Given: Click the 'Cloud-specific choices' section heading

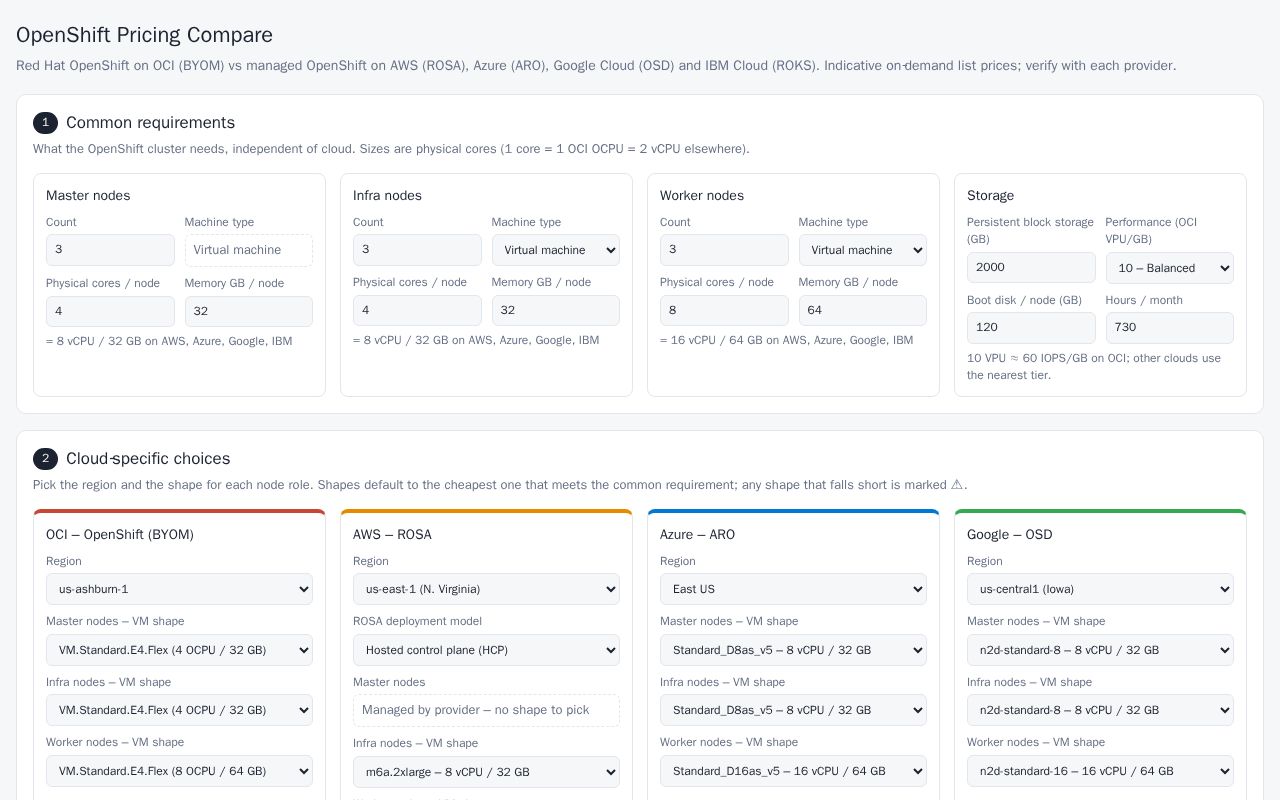Looking at the screenshot, I should (148, 459).
